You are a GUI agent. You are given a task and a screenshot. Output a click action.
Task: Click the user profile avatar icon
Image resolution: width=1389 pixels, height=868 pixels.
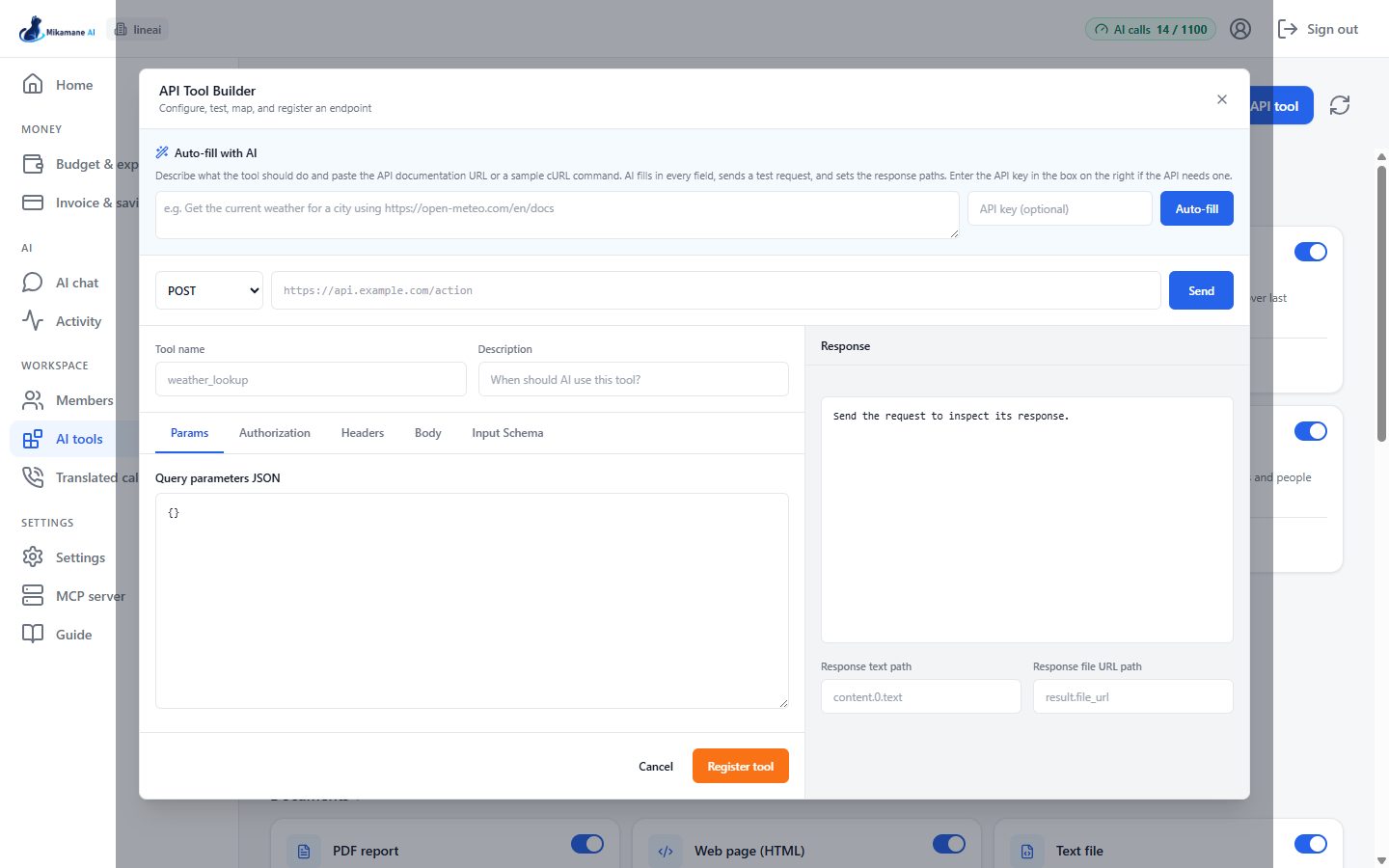[x=1240, y=29]
